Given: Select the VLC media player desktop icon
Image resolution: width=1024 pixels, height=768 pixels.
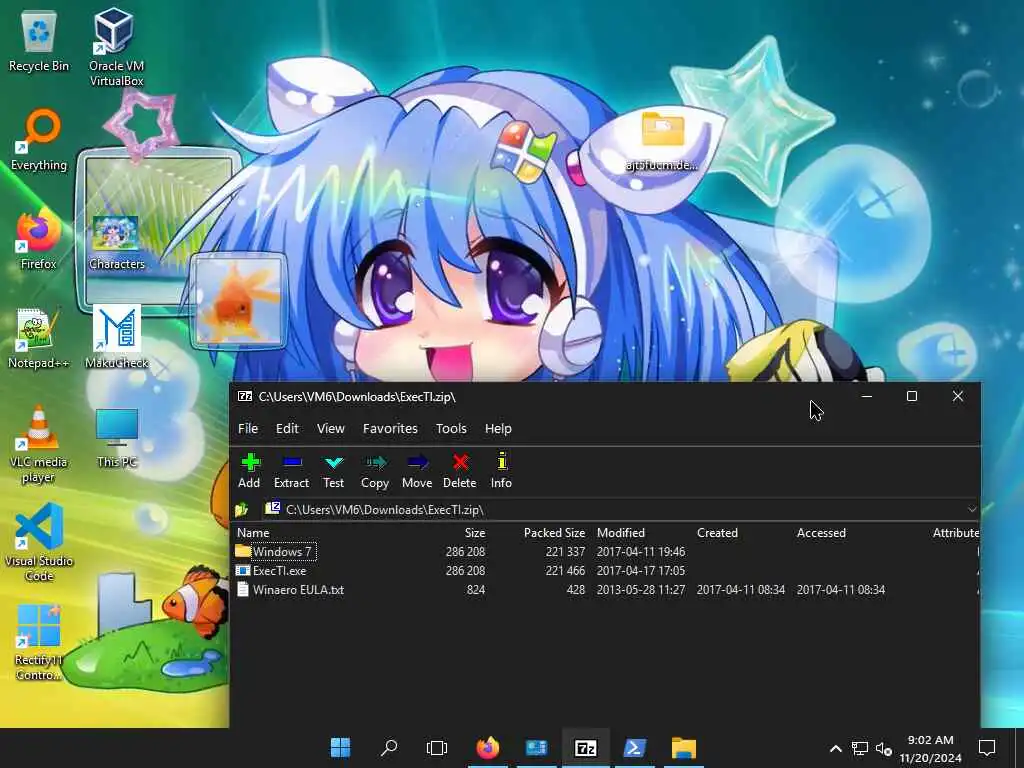Looking at the screenshot, I should pyautogui.click(x=39, y=444).
